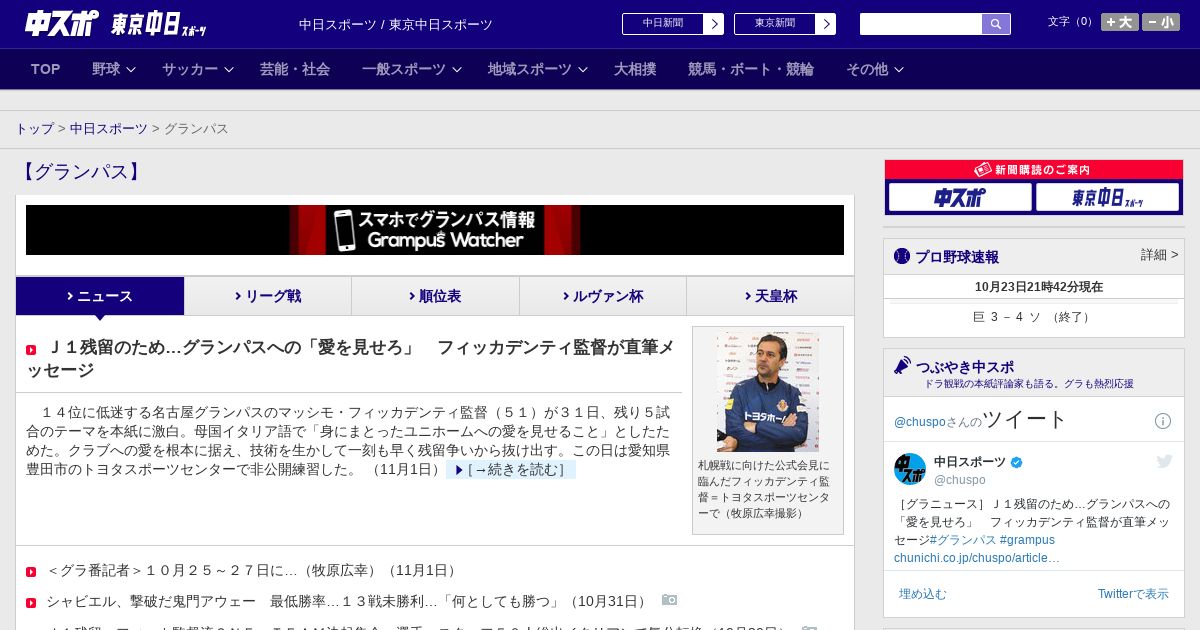
Task: Click the 中スポ 東京中日スポーツ header logo
Action: [116, 23]
